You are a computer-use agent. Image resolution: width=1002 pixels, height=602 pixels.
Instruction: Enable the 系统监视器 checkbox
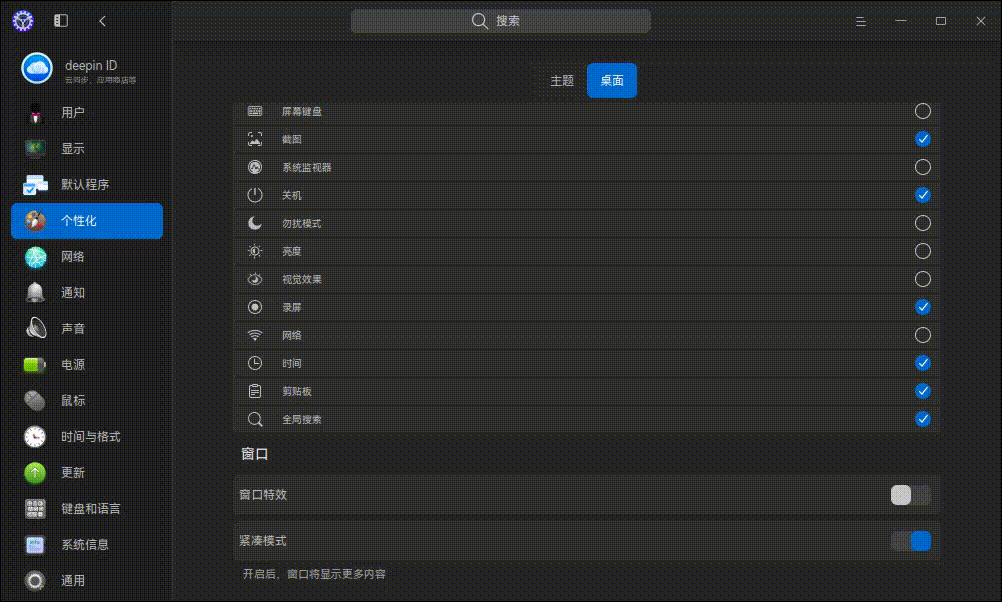923,167
